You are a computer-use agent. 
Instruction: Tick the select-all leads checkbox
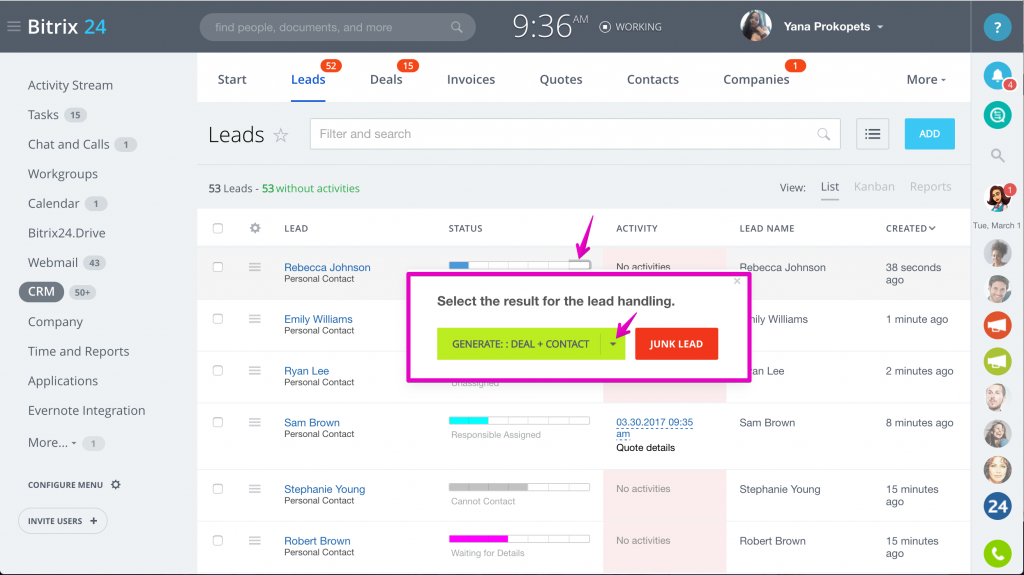coord(217,228)
